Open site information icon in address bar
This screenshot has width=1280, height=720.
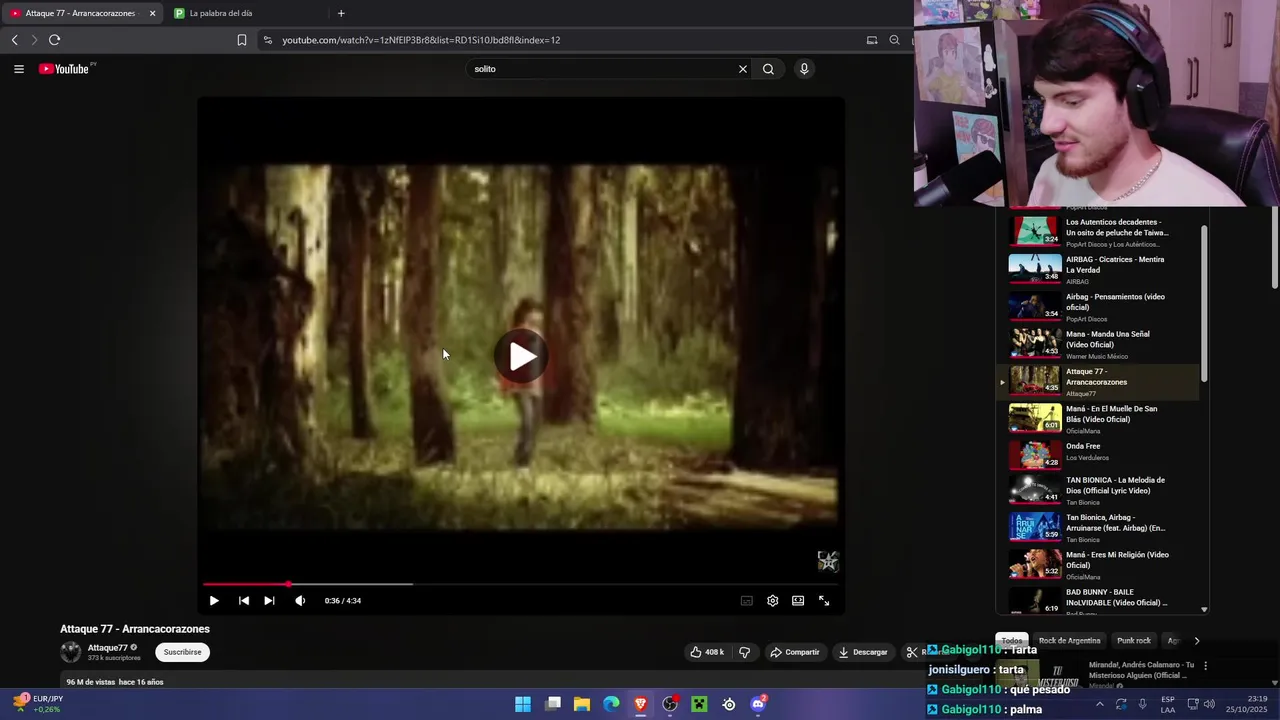coord(267,40)
